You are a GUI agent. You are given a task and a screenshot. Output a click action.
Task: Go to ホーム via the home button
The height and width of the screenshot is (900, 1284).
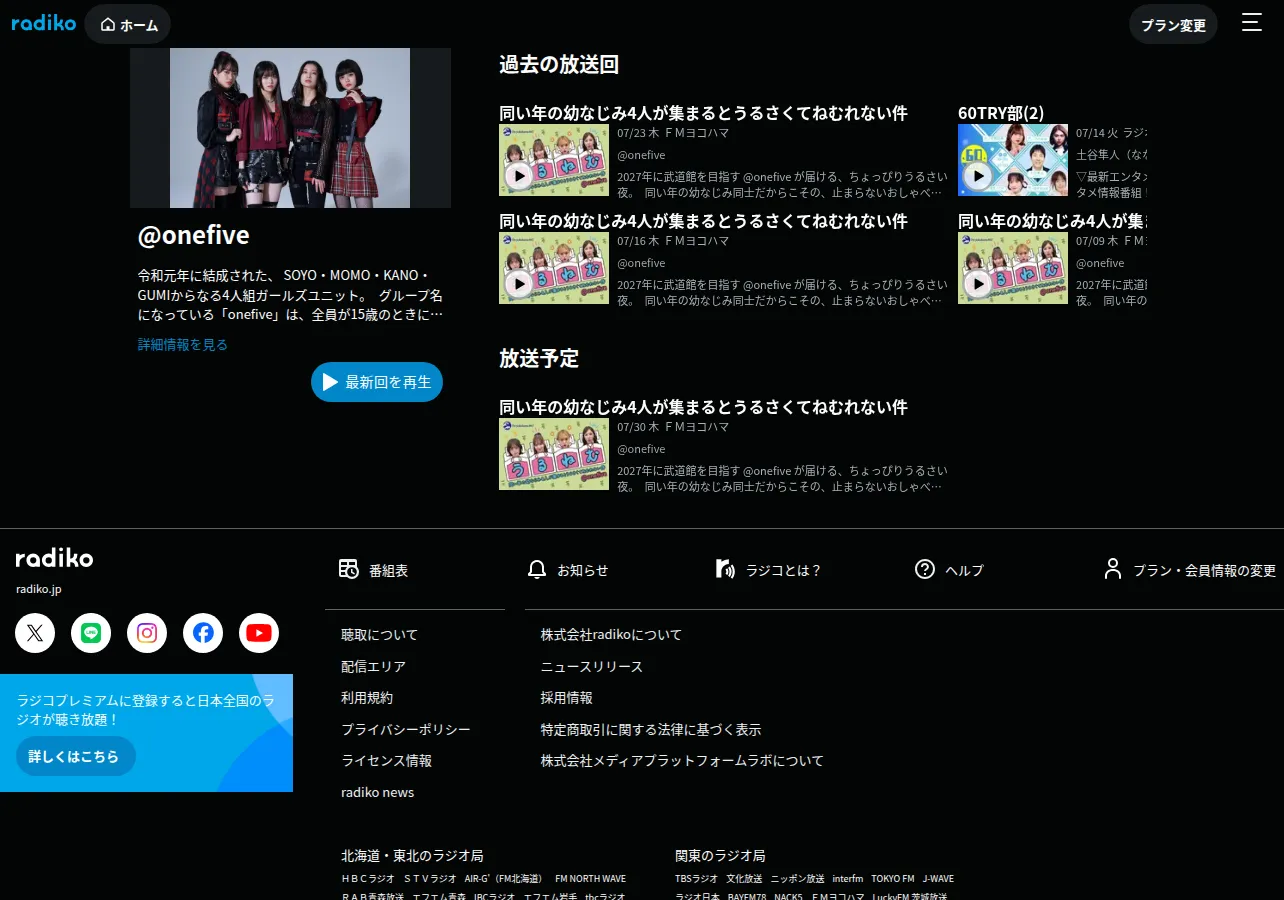tap(128, 25)
